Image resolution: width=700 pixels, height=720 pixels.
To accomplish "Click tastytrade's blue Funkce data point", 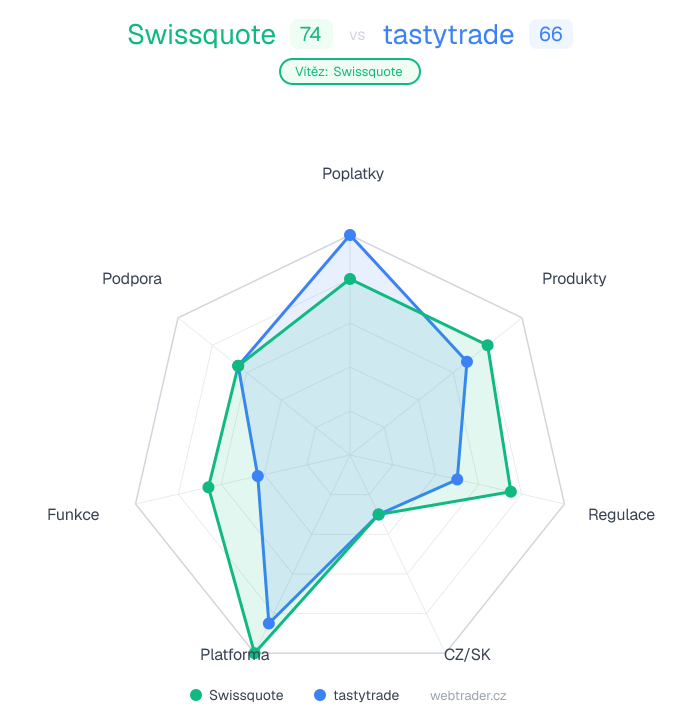I will pos(257,476).
